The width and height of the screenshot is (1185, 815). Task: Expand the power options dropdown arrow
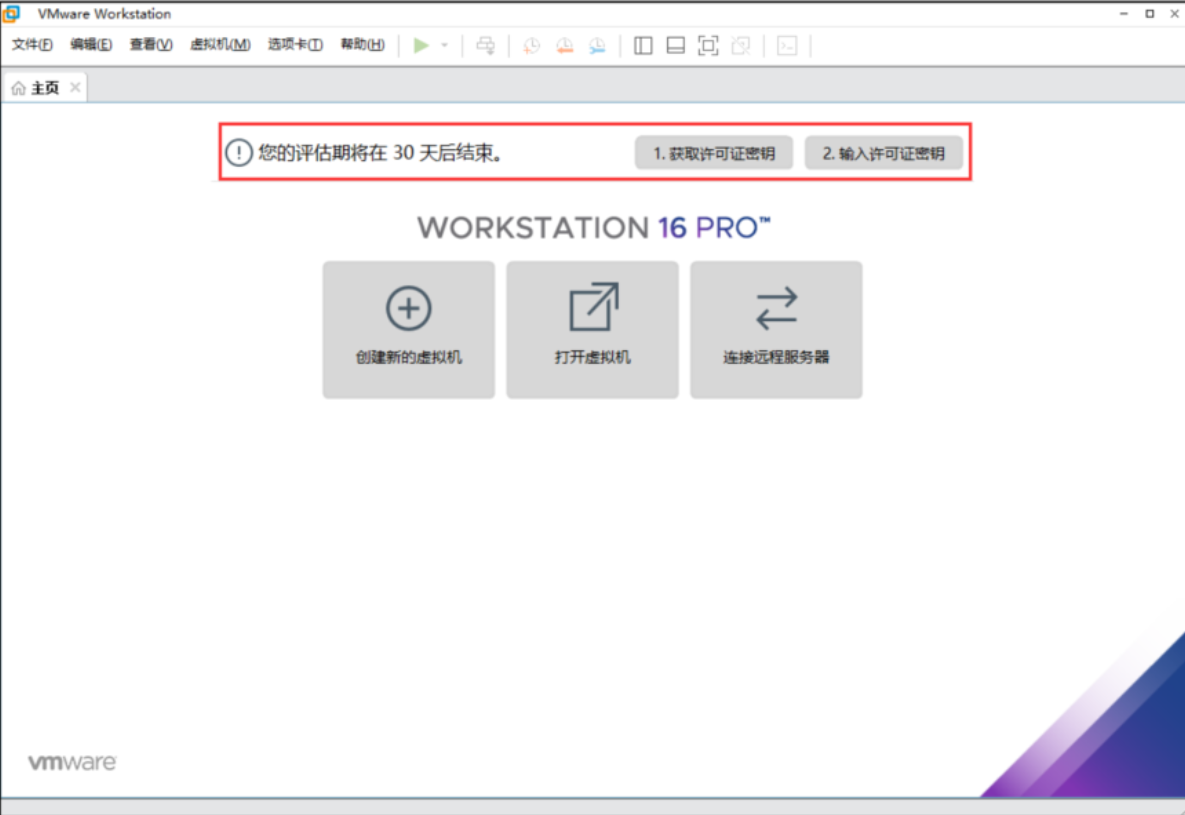point(444,45)
